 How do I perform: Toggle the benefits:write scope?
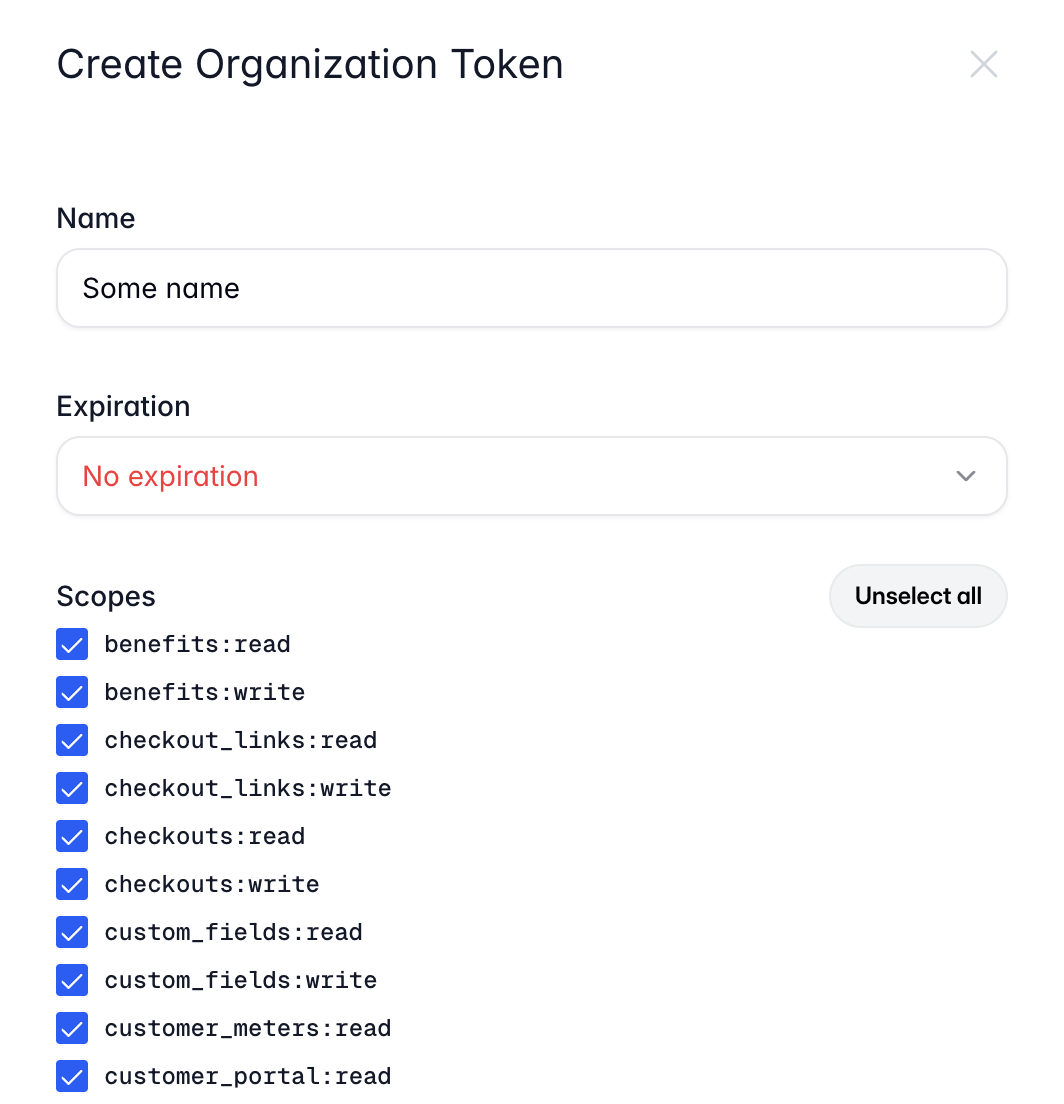(72, 692)
